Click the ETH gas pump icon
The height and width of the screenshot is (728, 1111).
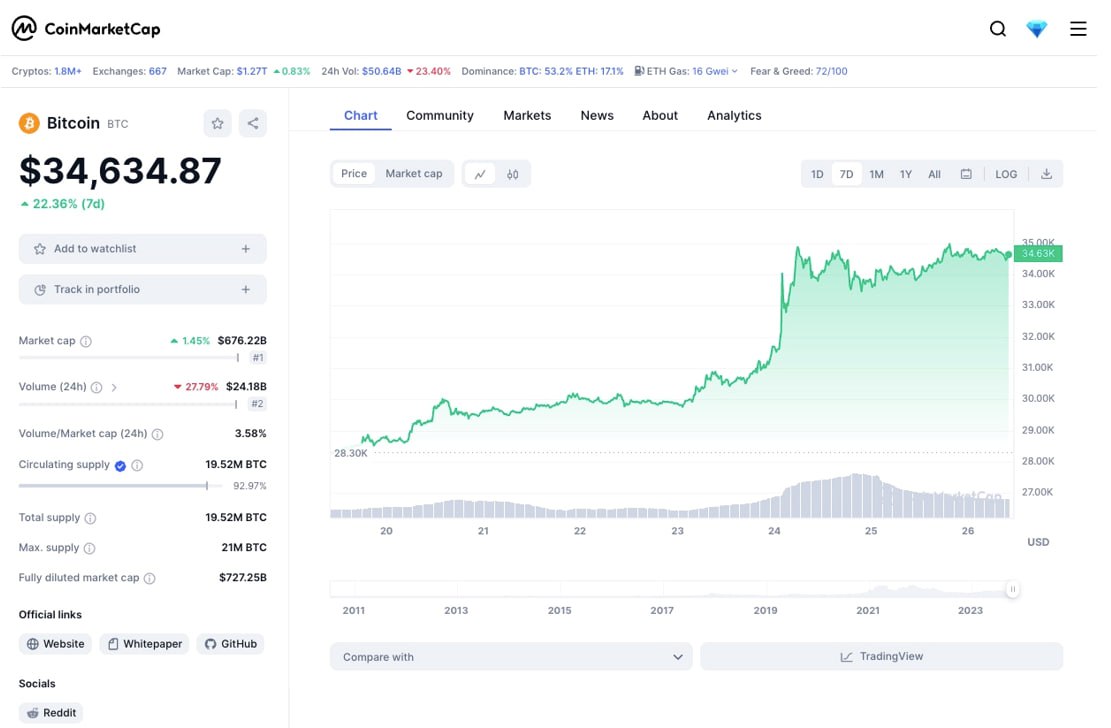pyautogui.click(x=638, y=71)
